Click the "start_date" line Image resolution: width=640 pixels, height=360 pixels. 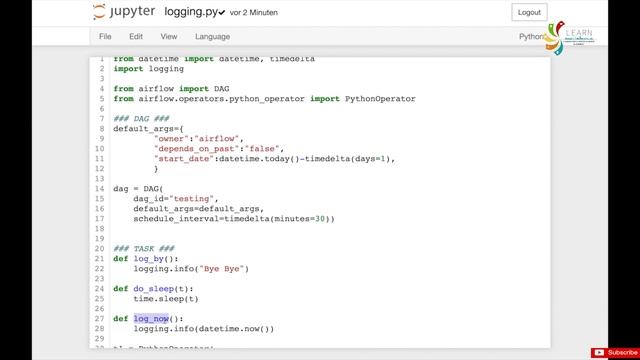274,159
